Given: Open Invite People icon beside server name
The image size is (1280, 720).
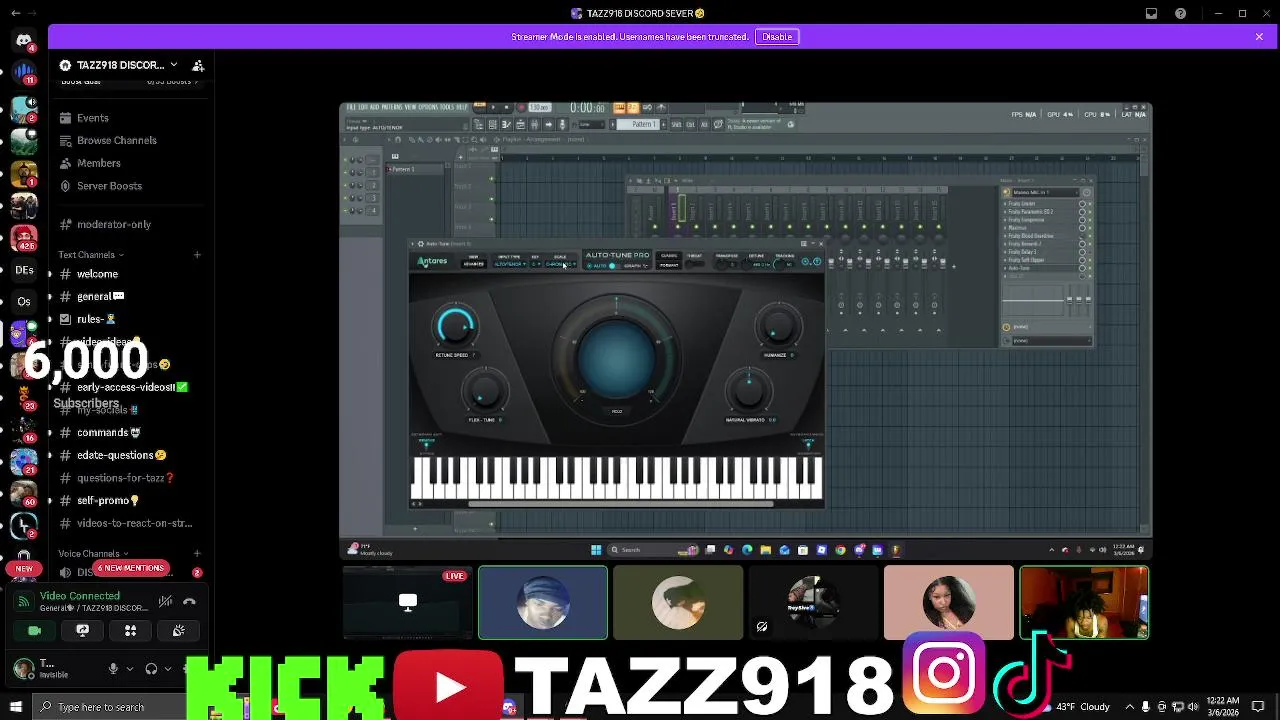Looking at the screenshot, I should click(198, 65).
